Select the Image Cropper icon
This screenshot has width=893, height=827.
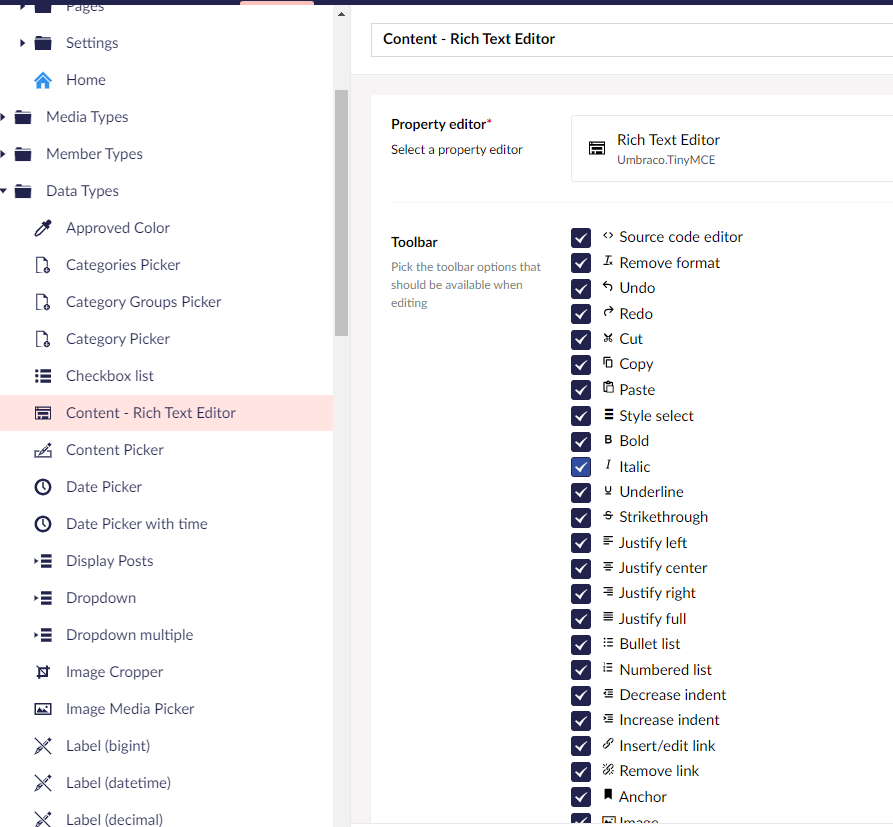tap(41, 671)
